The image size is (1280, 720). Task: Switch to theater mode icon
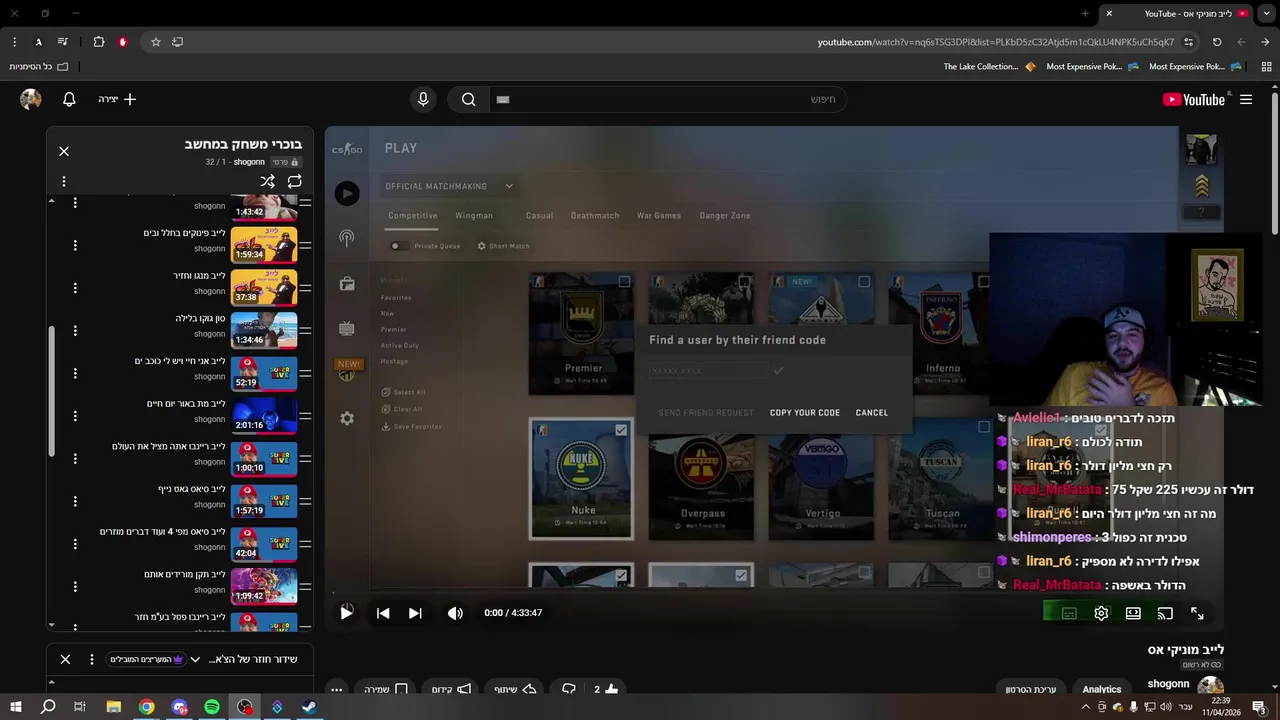[1133, 613]
